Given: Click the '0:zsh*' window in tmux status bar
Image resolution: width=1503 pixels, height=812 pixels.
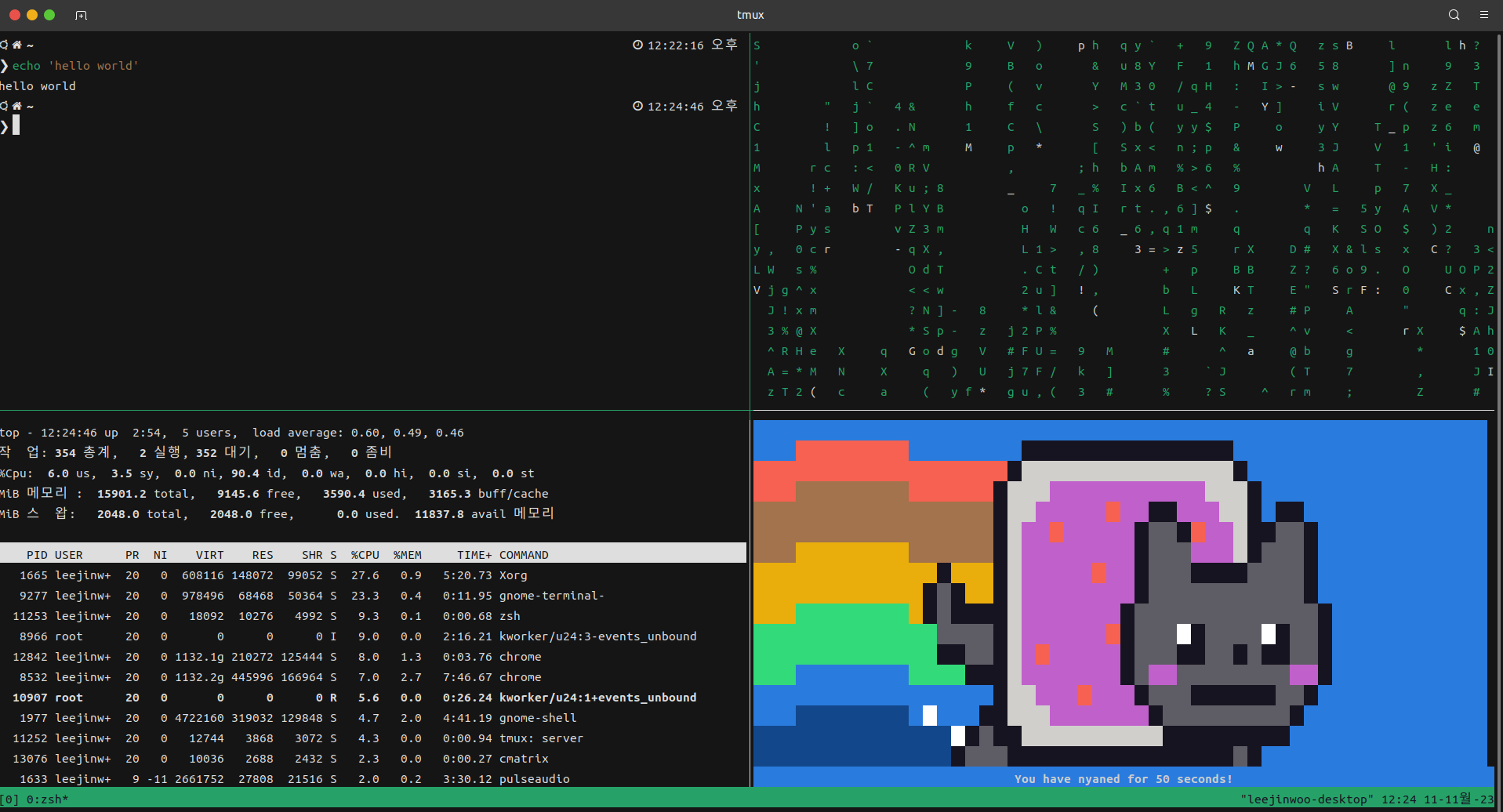Looking at the screenshot, I should click(x=48, y=799).
